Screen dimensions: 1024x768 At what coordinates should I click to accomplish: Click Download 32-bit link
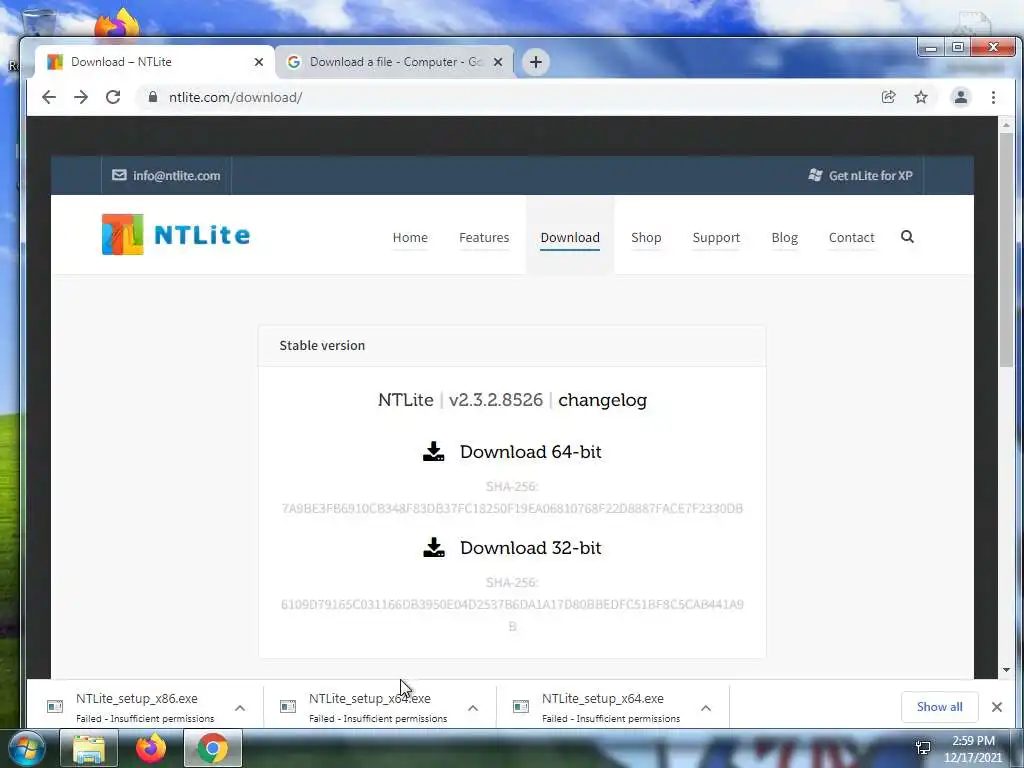[x=530, y=548]
